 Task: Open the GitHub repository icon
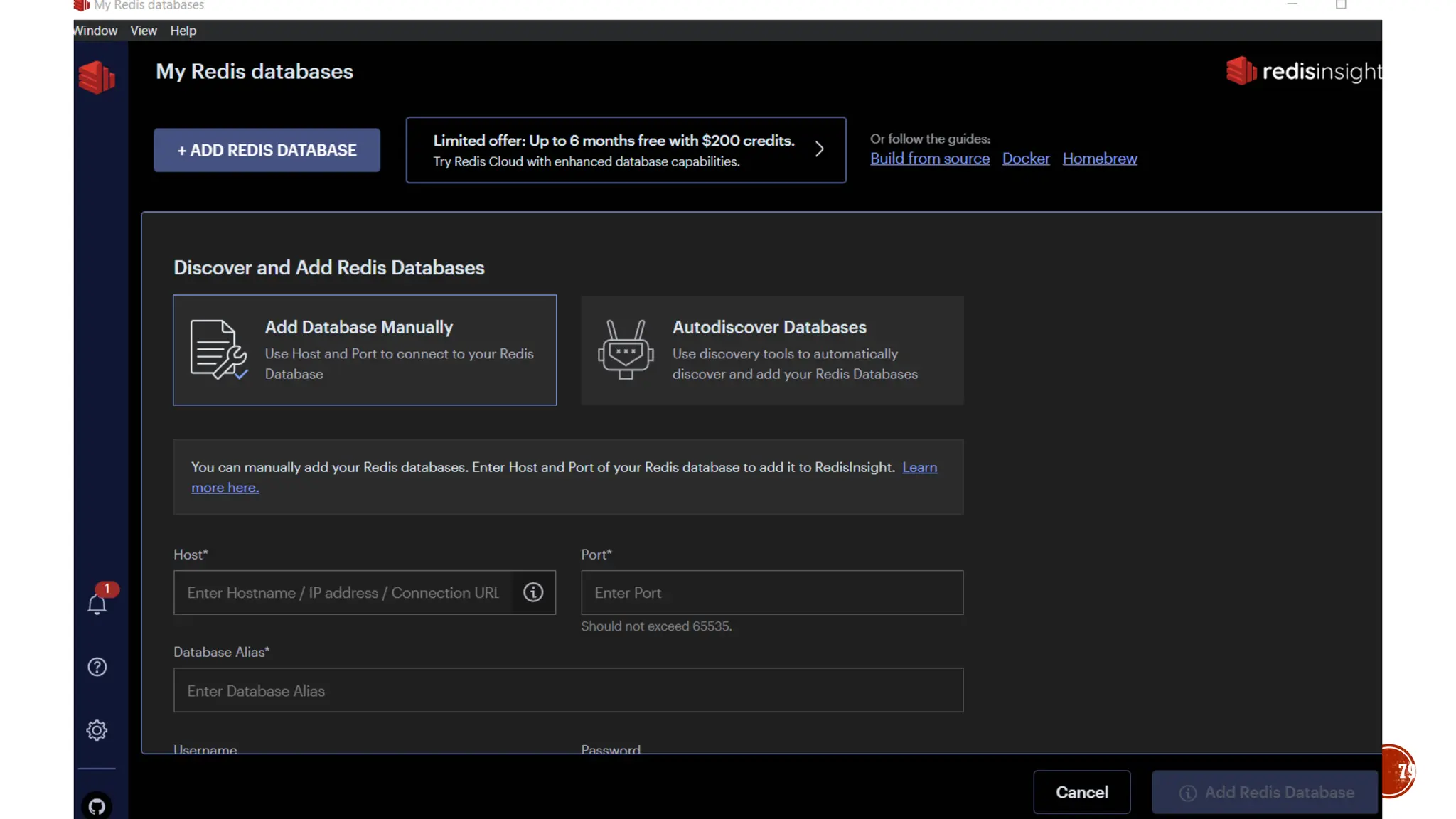(x=97, y=806)
